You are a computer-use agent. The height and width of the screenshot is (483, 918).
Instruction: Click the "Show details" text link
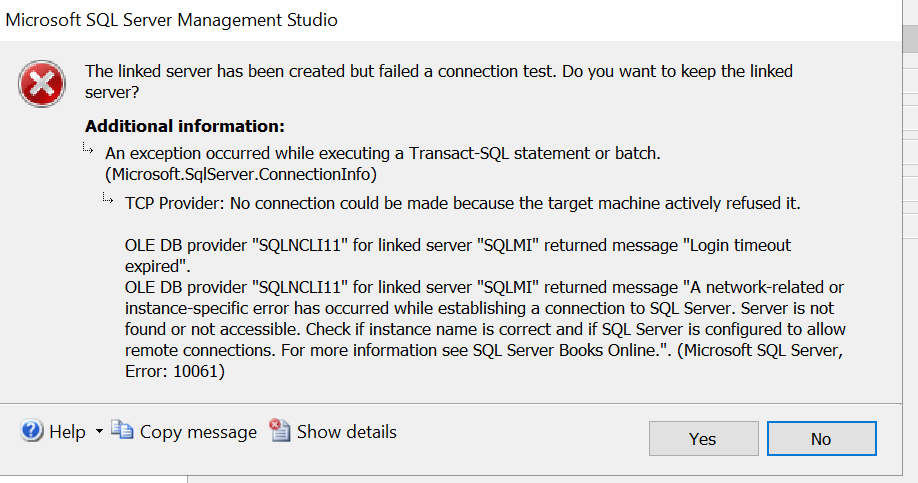346,432
